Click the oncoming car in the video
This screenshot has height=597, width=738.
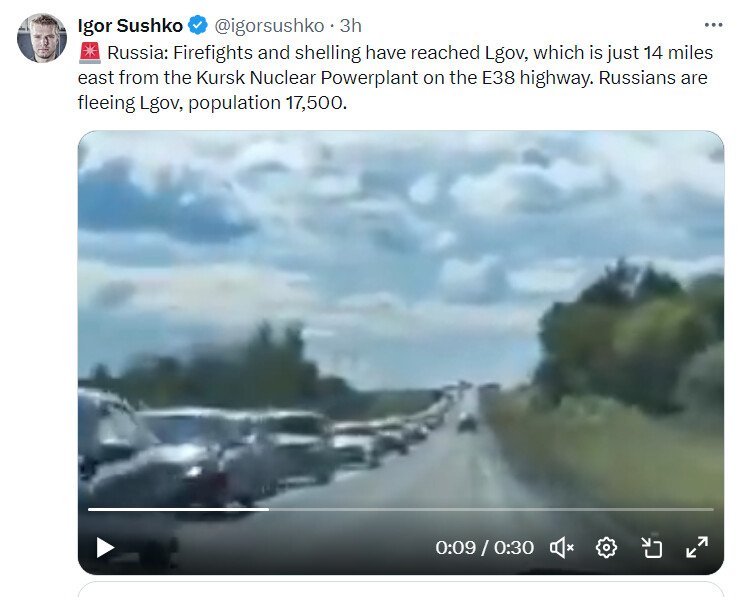click(x=467, y=422)
